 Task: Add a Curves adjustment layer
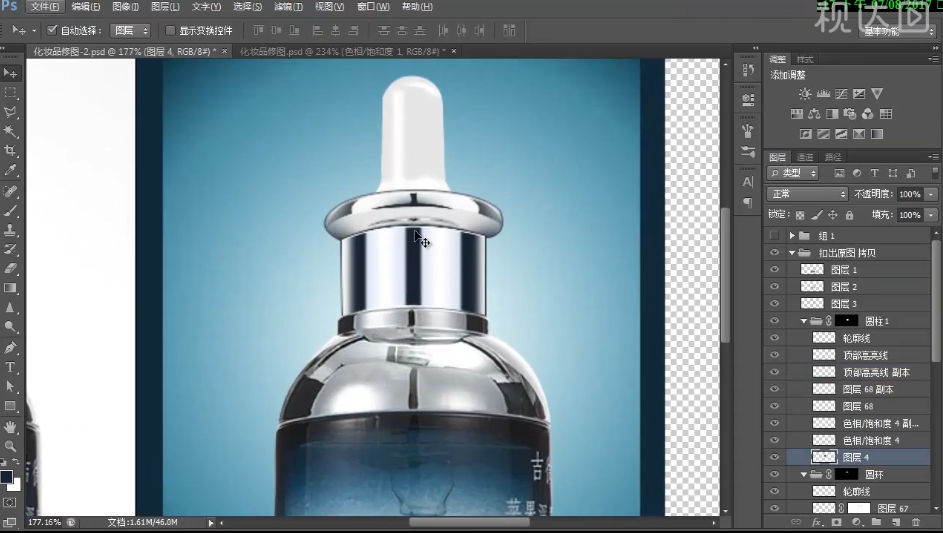[x=841, y=94]
